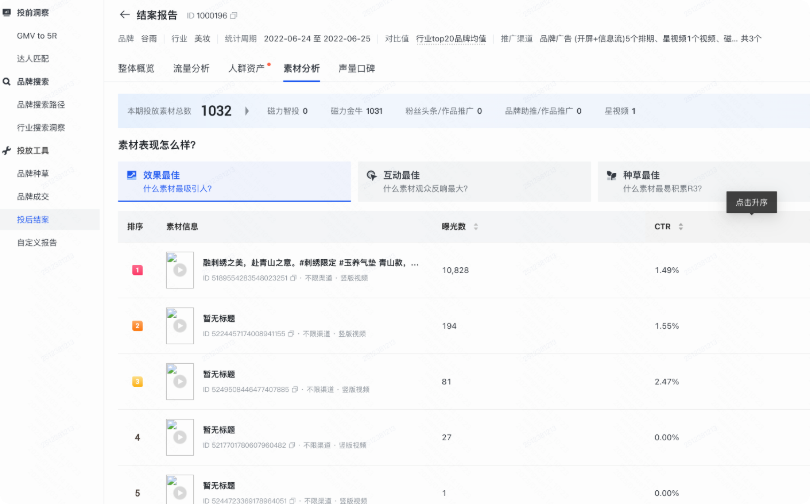Viewport: 810px width, 504px height.
Task: Sort the table by 曝光数 column
Action: (476, 227)
